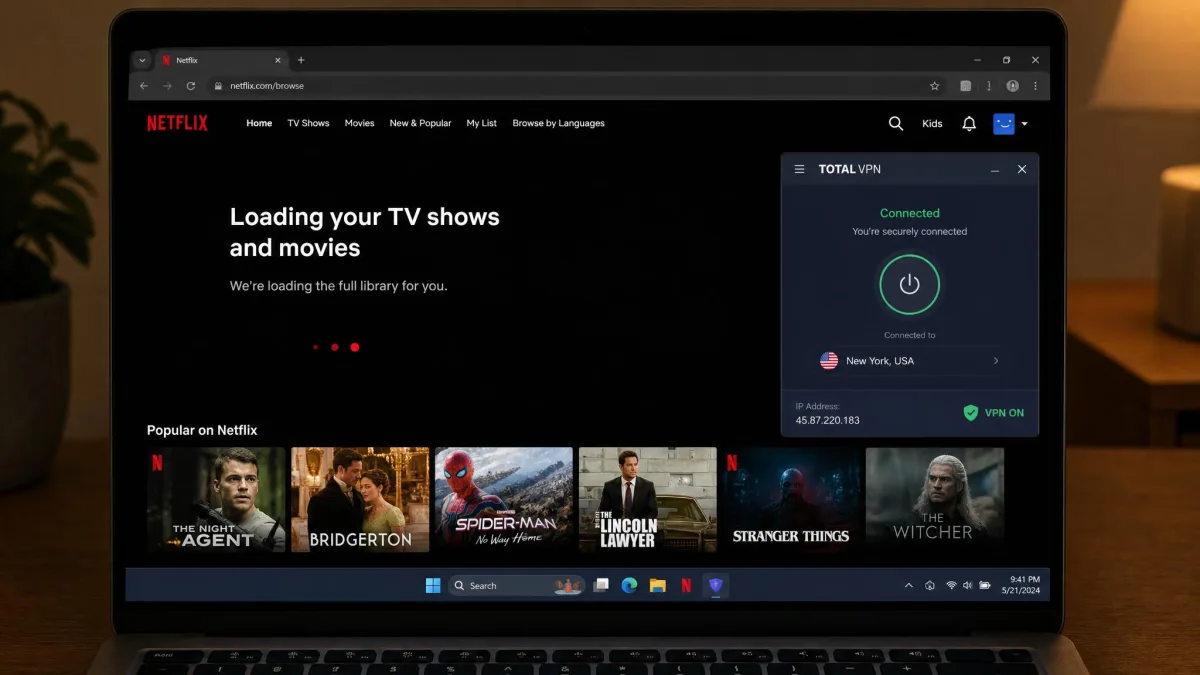Viewport: 1200px width, 675px height.
Task: Open New & Popular
Action: [x=420, y=123]
